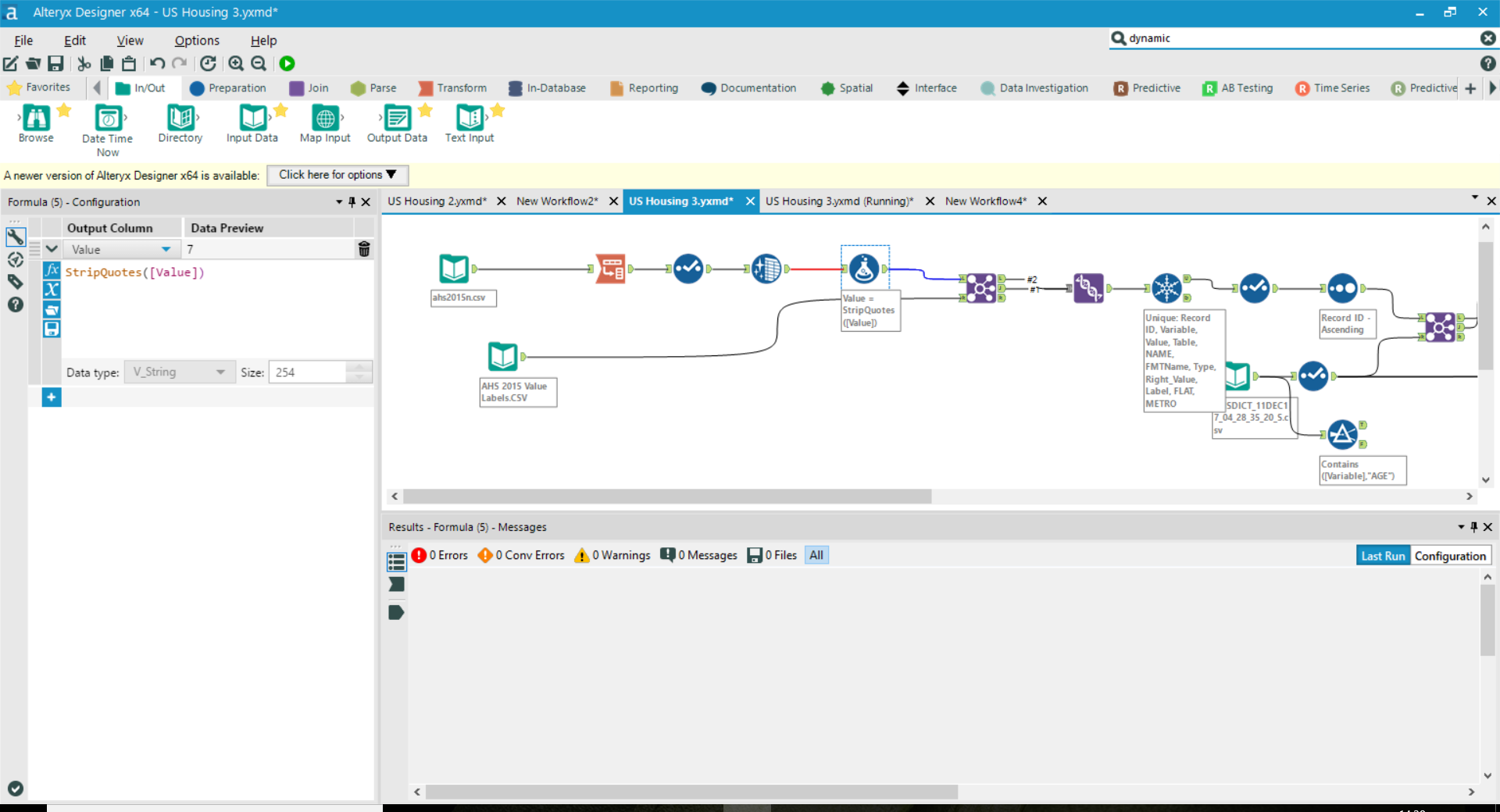The height and width of the screenshot is (812, 1500).
Task: Select the Text Input tool
Action: 470,124
